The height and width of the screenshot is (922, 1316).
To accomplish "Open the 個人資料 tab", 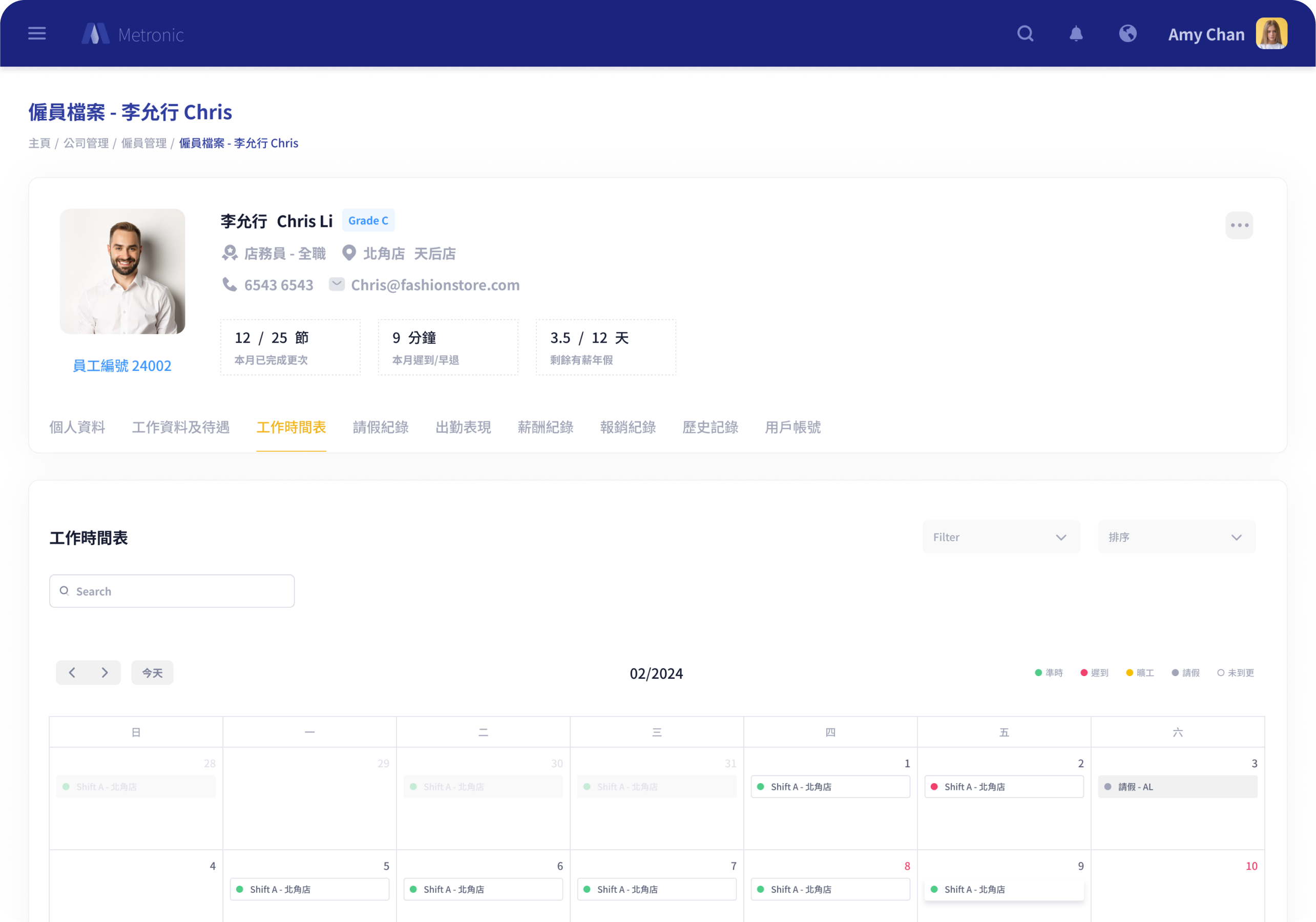I will (x=77, y=427).
